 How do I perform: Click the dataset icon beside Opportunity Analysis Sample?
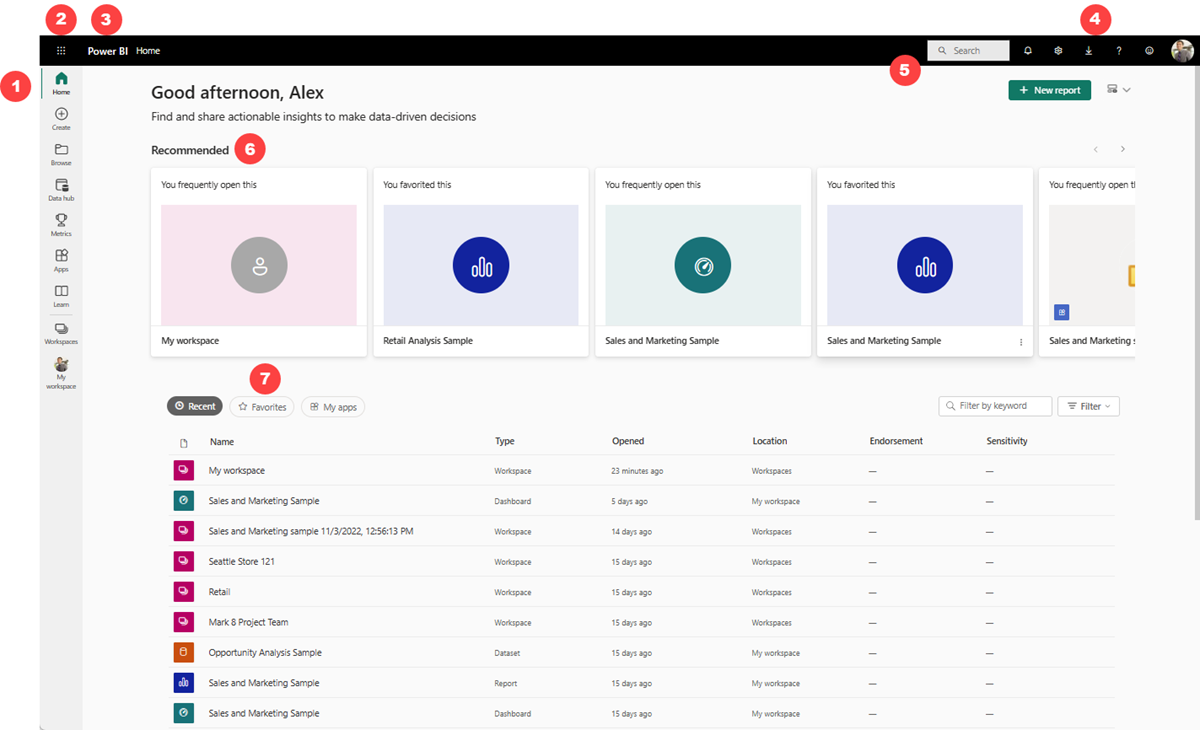pos(183,653)
